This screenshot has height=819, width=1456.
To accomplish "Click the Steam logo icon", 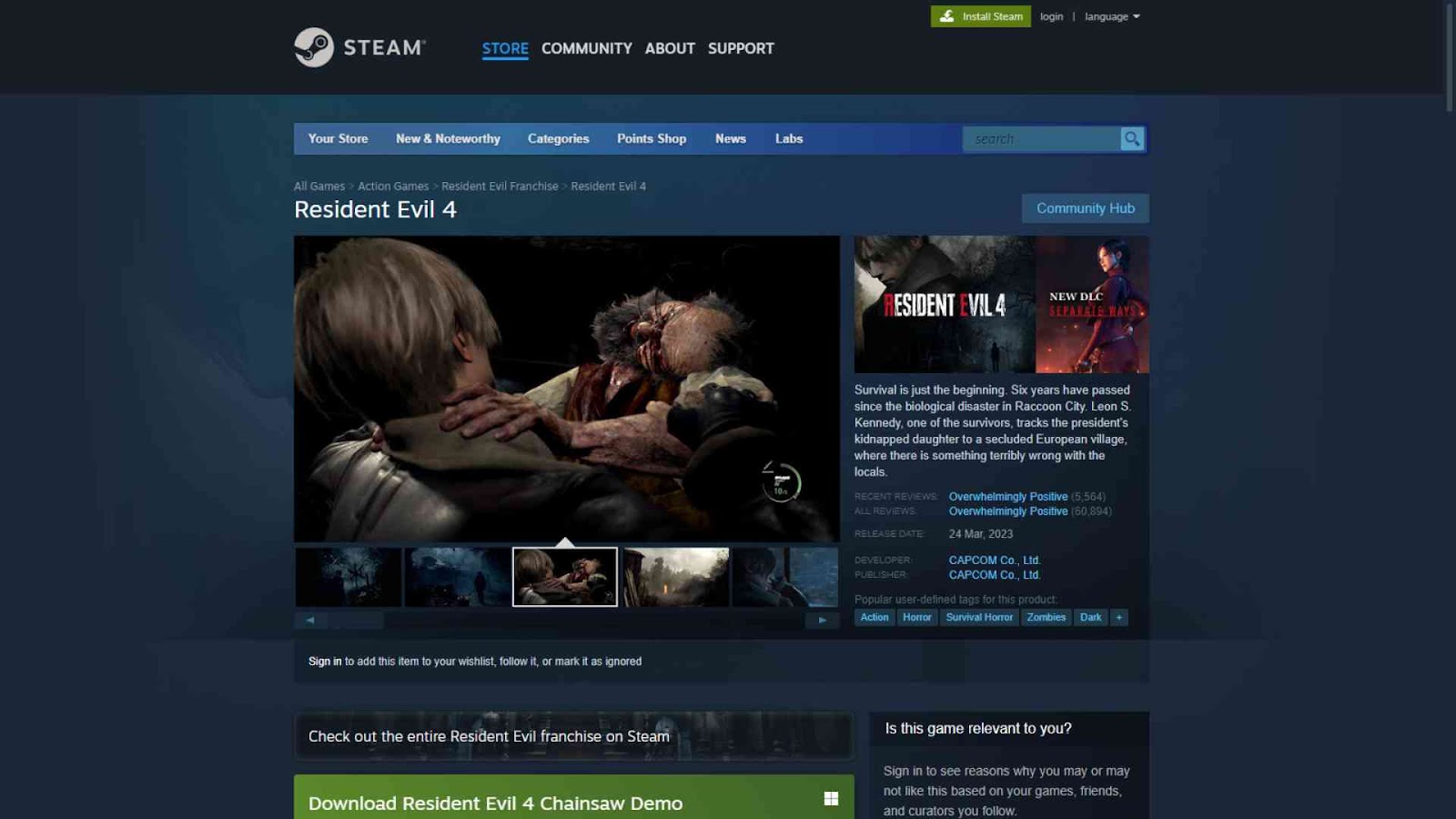I will 314,47.
